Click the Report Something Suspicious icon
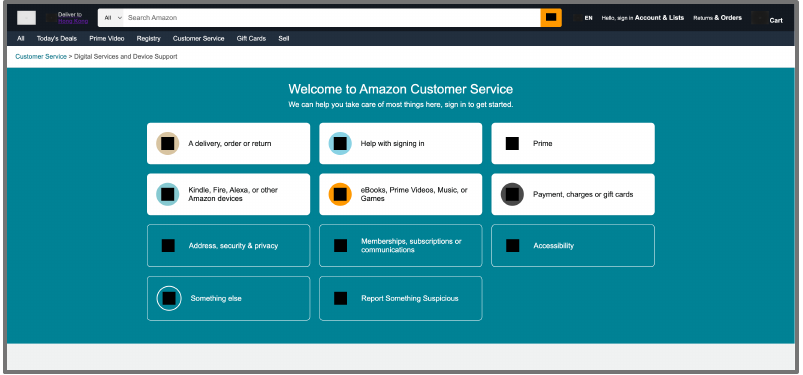 click(341, 298)
